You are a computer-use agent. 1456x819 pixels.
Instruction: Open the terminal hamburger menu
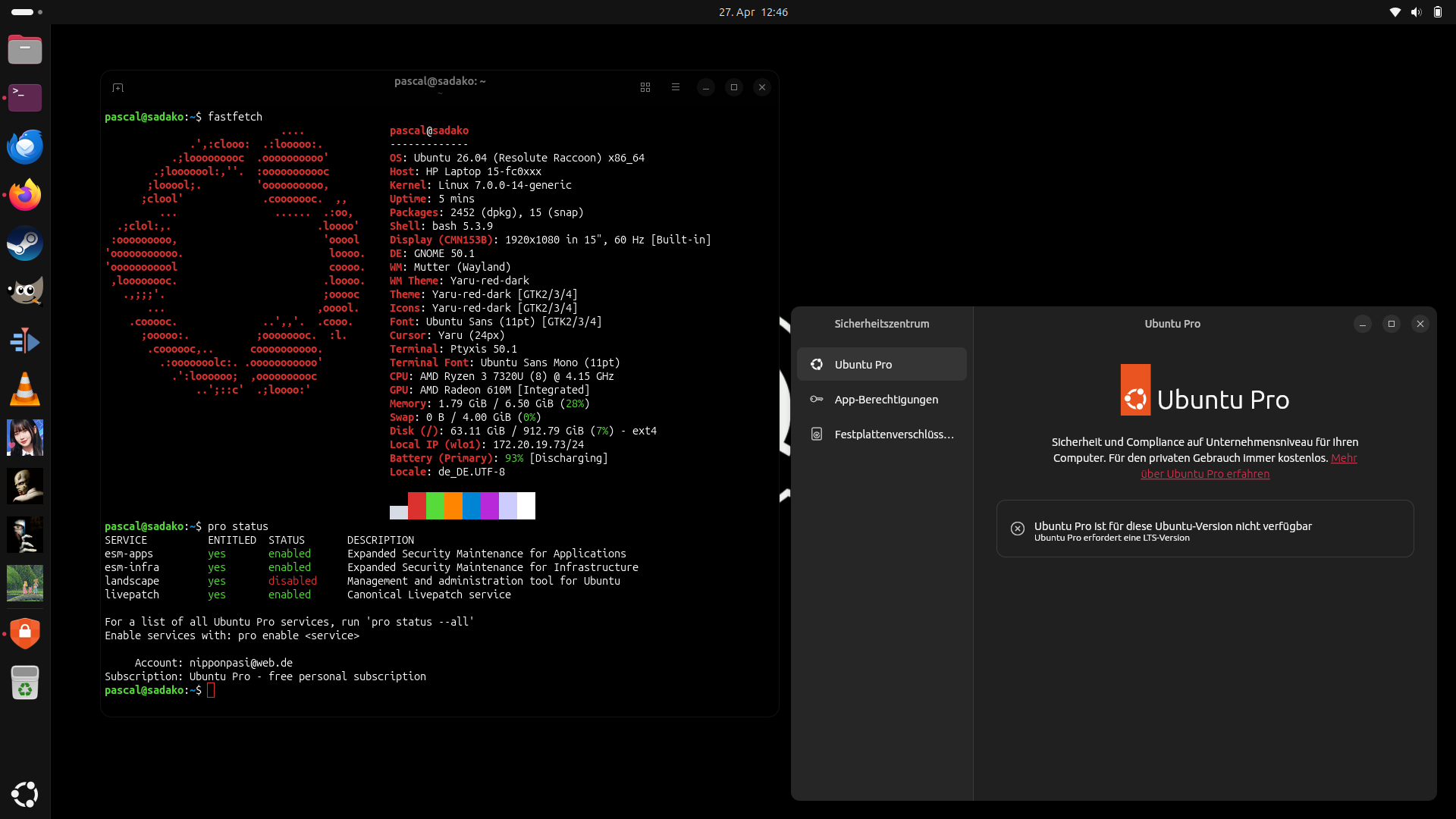click(x=675, y=87)
